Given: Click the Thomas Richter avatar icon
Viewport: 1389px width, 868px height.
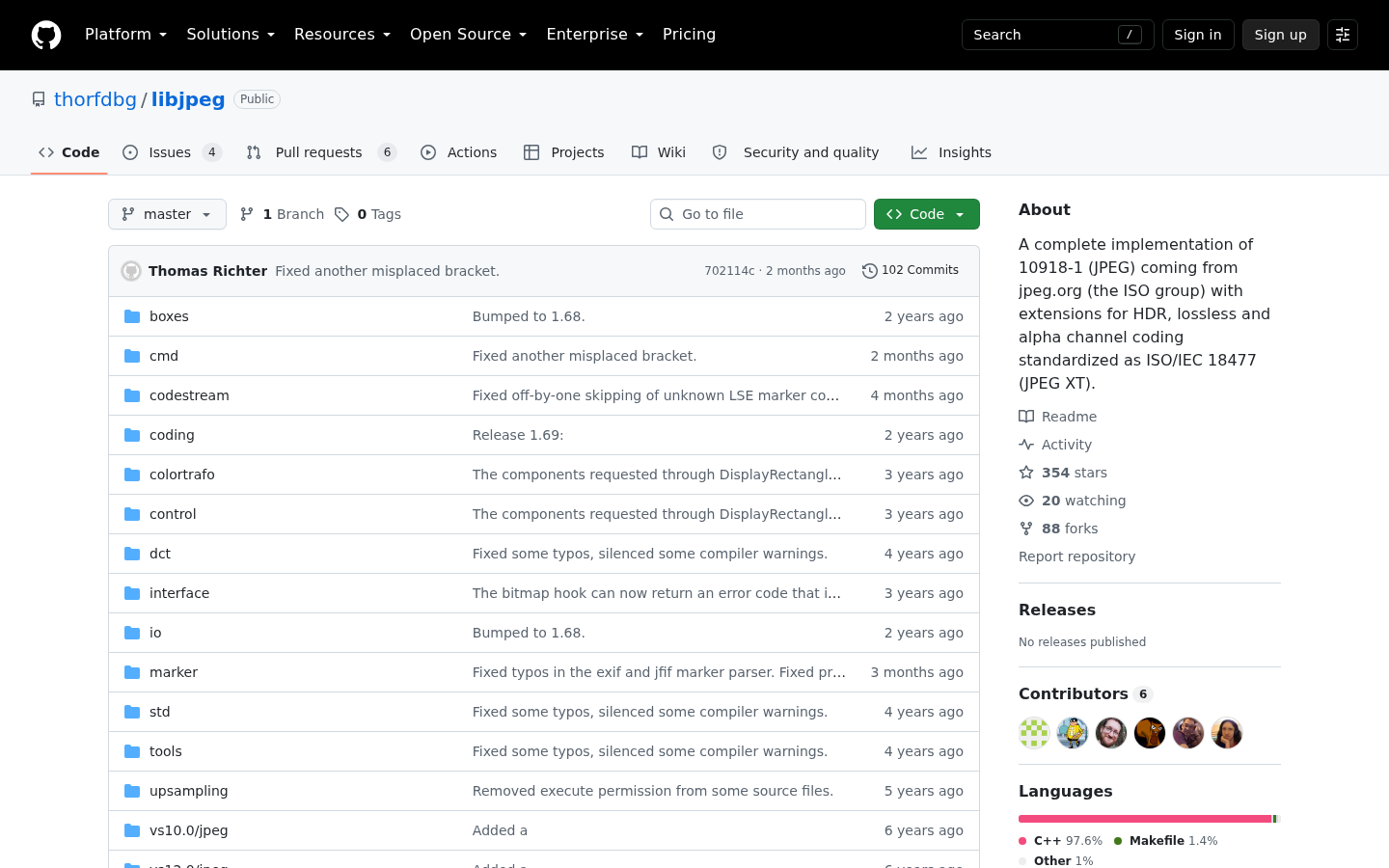Looking at the screenshot, I should [x=131, y=271].
